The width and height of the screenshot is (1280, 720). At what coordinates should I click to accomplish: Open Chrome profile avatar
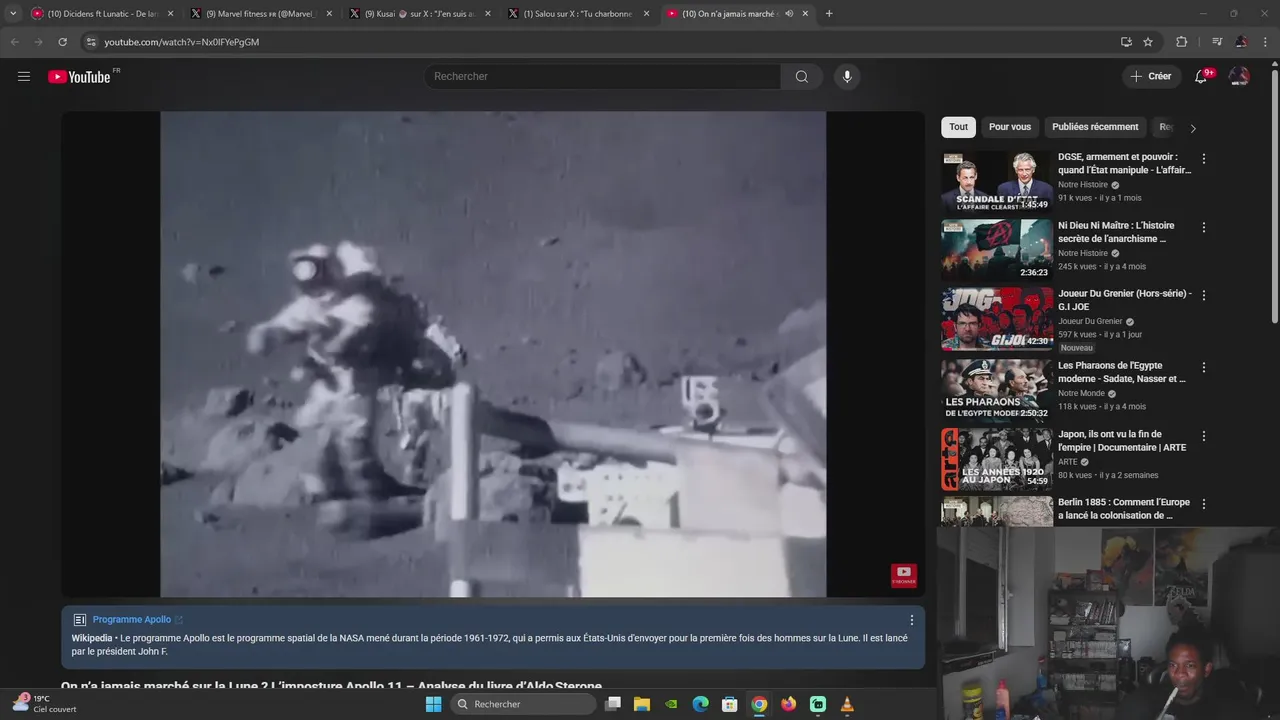tap(1241, 42)
